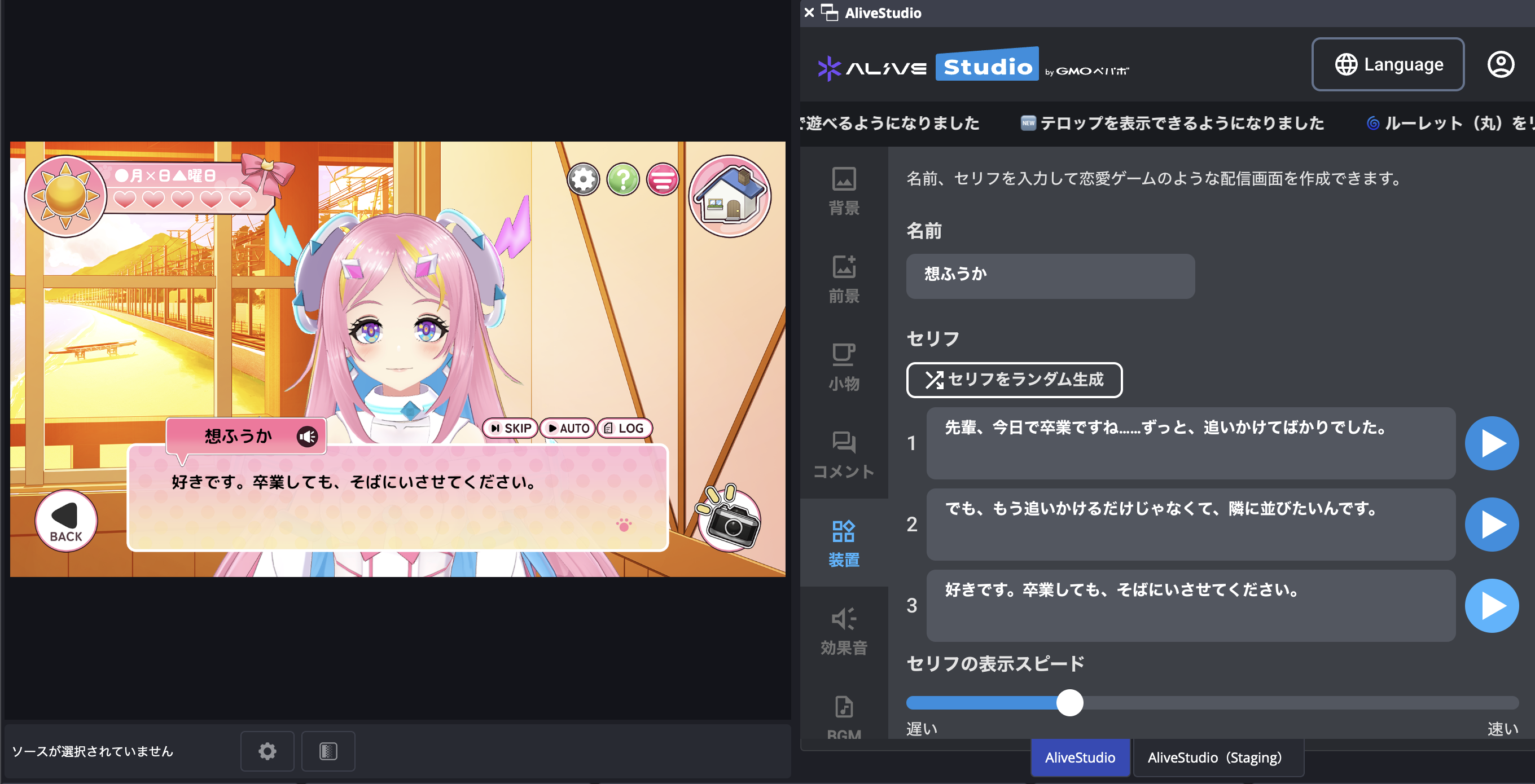Screen dimensions: 1535x784
Task: Click LOG in the game preview
Action: coord(625,428)
